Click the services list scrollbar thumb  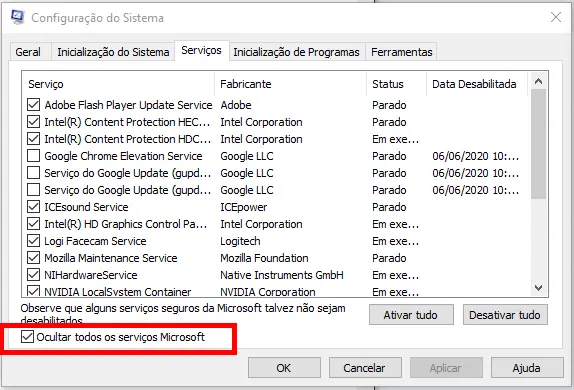[538, 144]
